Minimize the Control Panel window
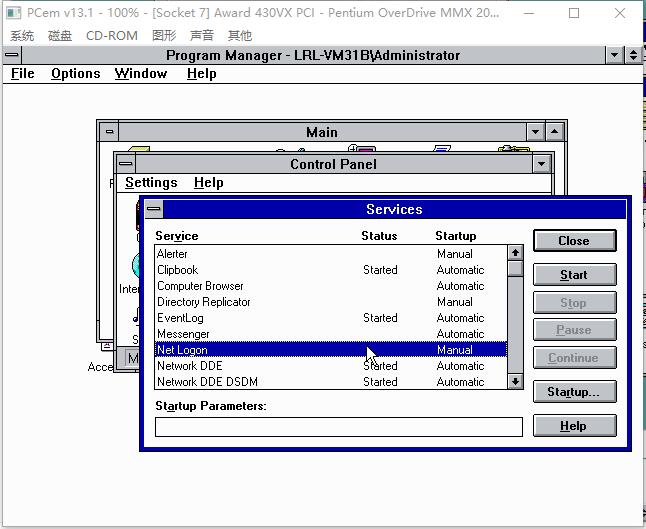This screenshot has height=529, width=646. click(x=541, y=164)
